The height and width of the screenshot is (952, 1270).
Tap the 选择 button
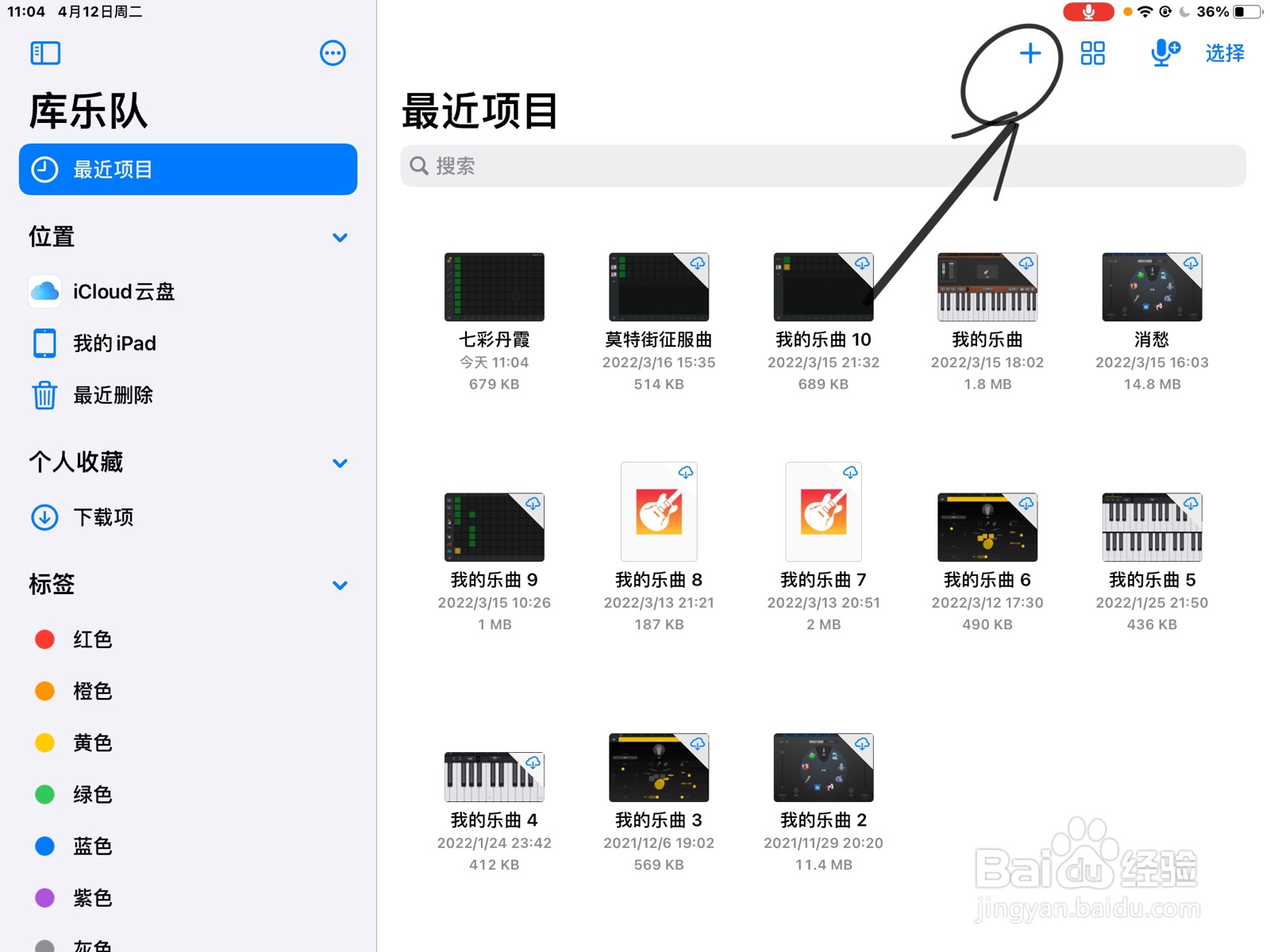coord(1223,53)
